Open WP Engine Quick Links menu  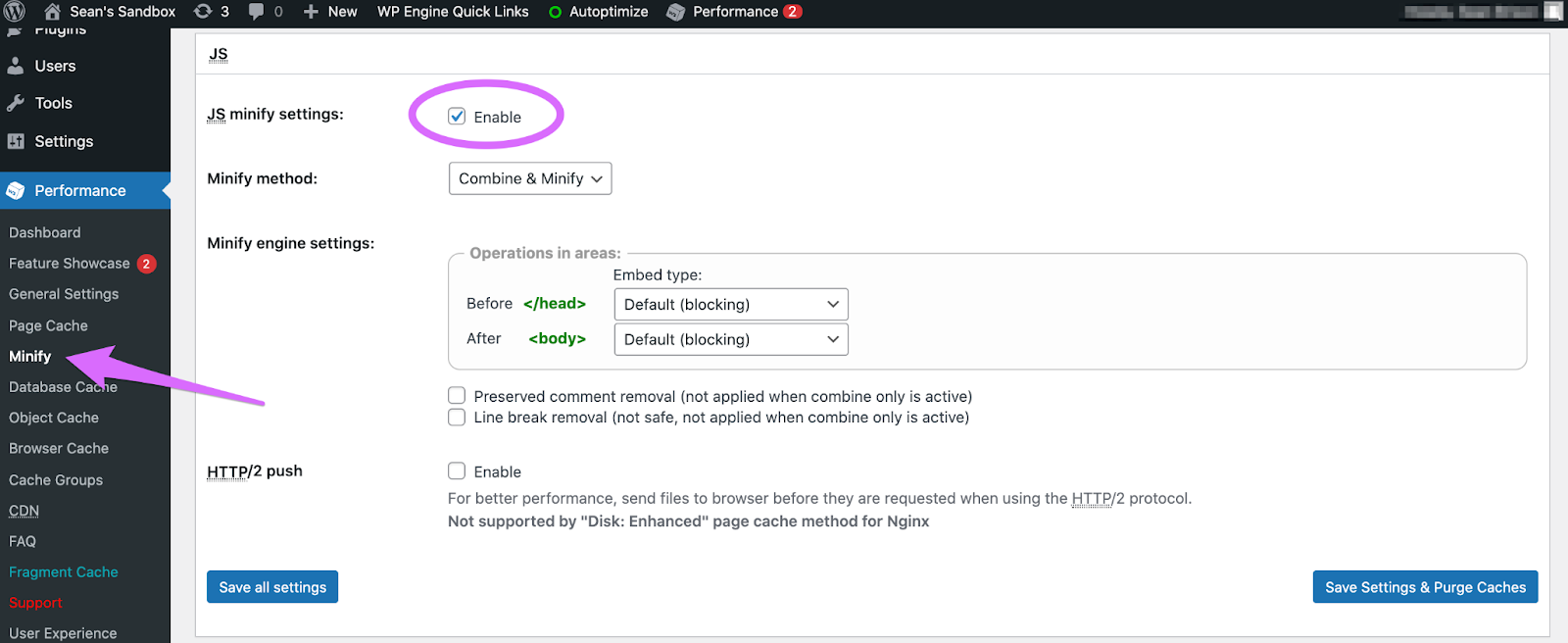click(453, 12)
